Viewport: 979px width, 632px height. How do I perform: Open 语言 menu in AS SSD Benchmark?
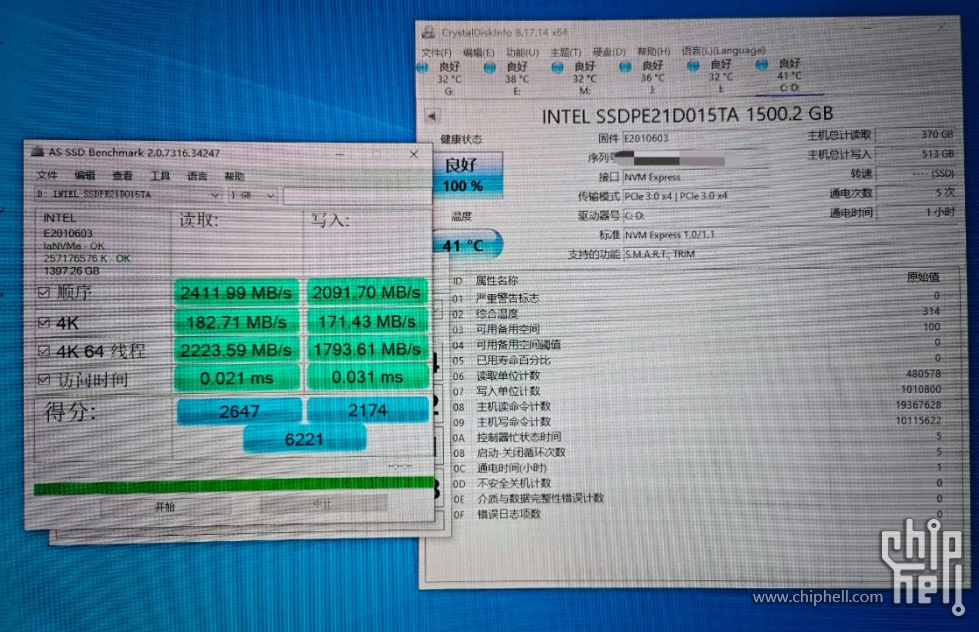(197, 176)
